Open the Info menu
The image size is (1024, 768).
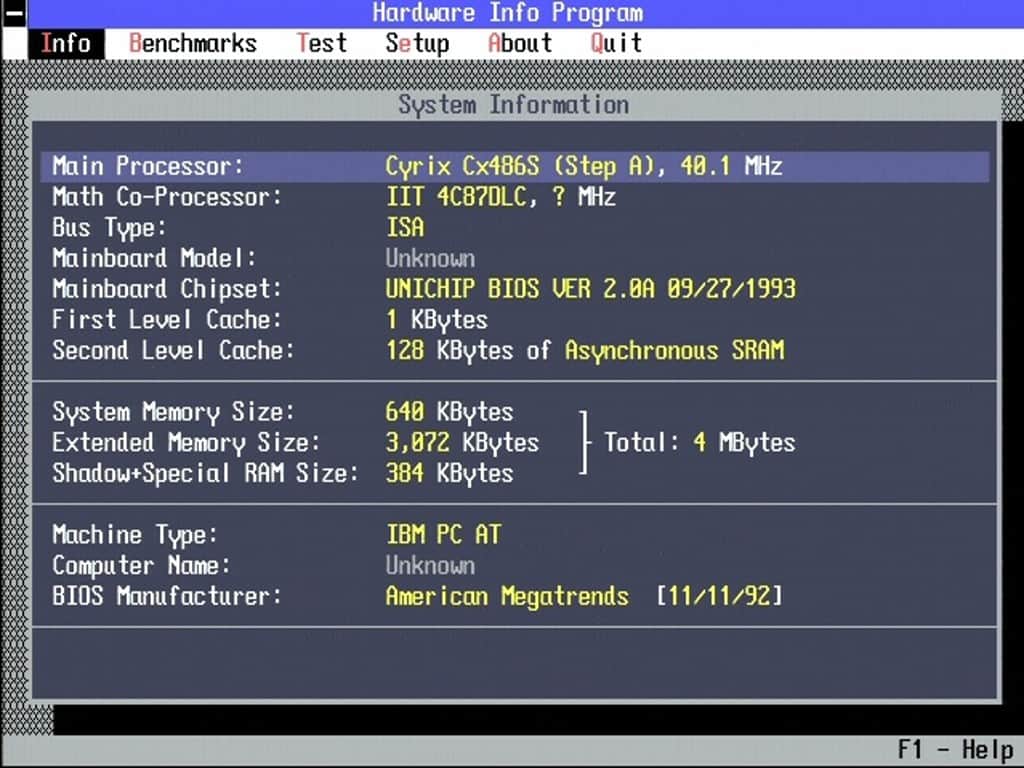tap(66, 44)
